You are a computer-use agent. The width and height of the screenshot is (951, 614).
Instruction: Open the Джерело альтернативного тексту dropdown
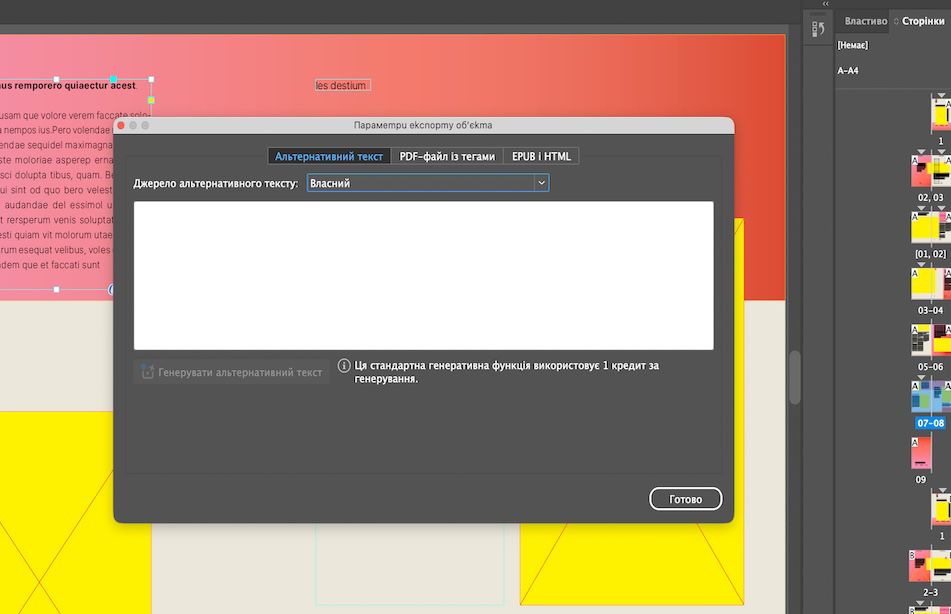(x=428, y=183)
